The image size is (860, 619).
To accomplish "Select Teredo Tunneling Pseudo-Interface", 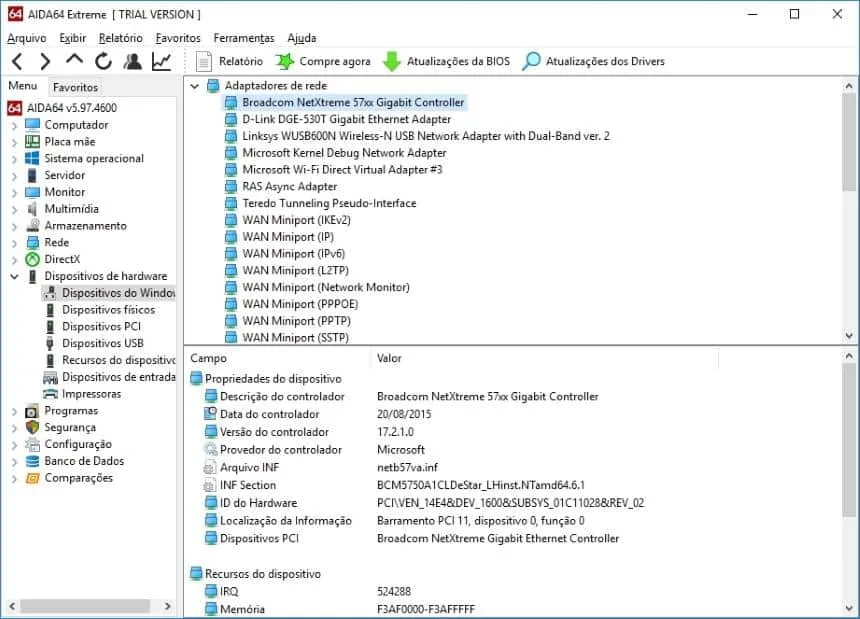I will pyautogui.click(x=321, y=203).
